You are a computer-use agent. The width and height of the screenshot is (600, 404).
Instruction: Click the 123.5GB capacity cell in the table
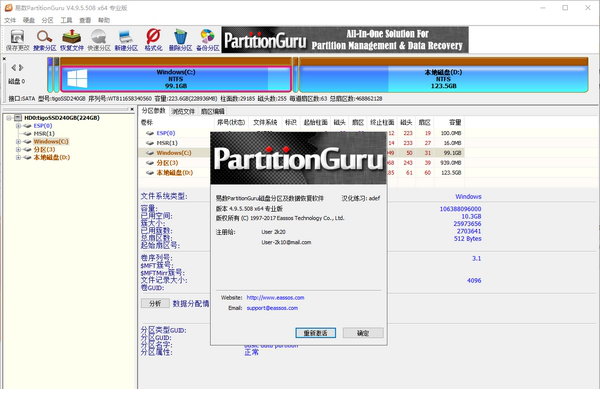click(x=452, y=173)
